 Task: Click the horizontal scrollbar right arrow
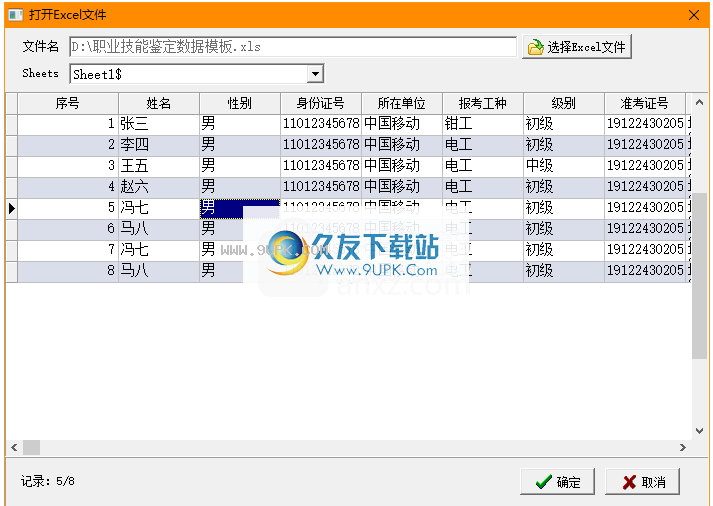683,447
